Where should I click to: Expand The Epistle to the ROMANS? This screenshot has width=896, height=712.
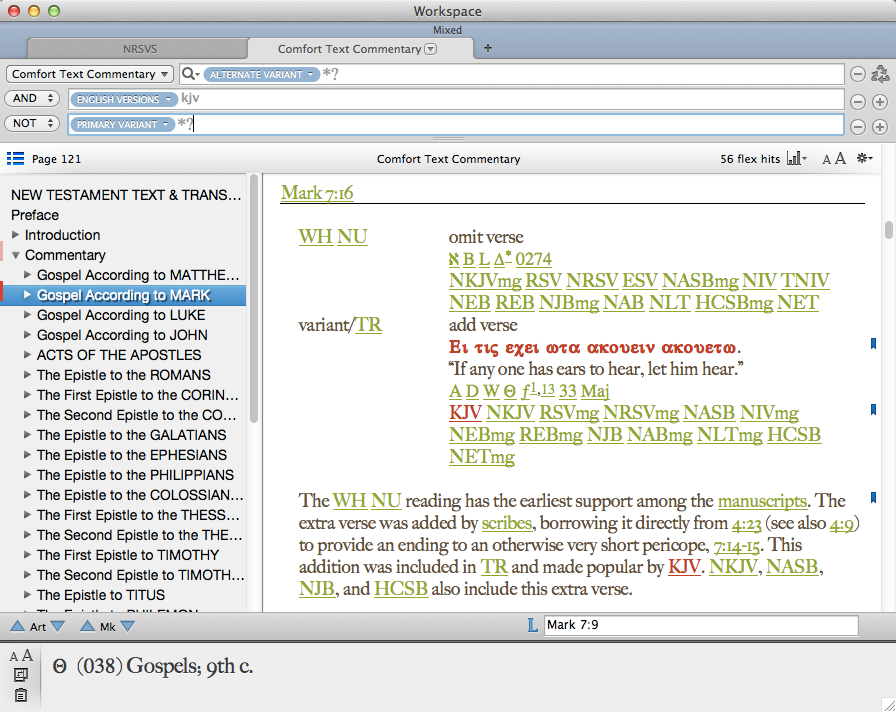click(27, 374)
